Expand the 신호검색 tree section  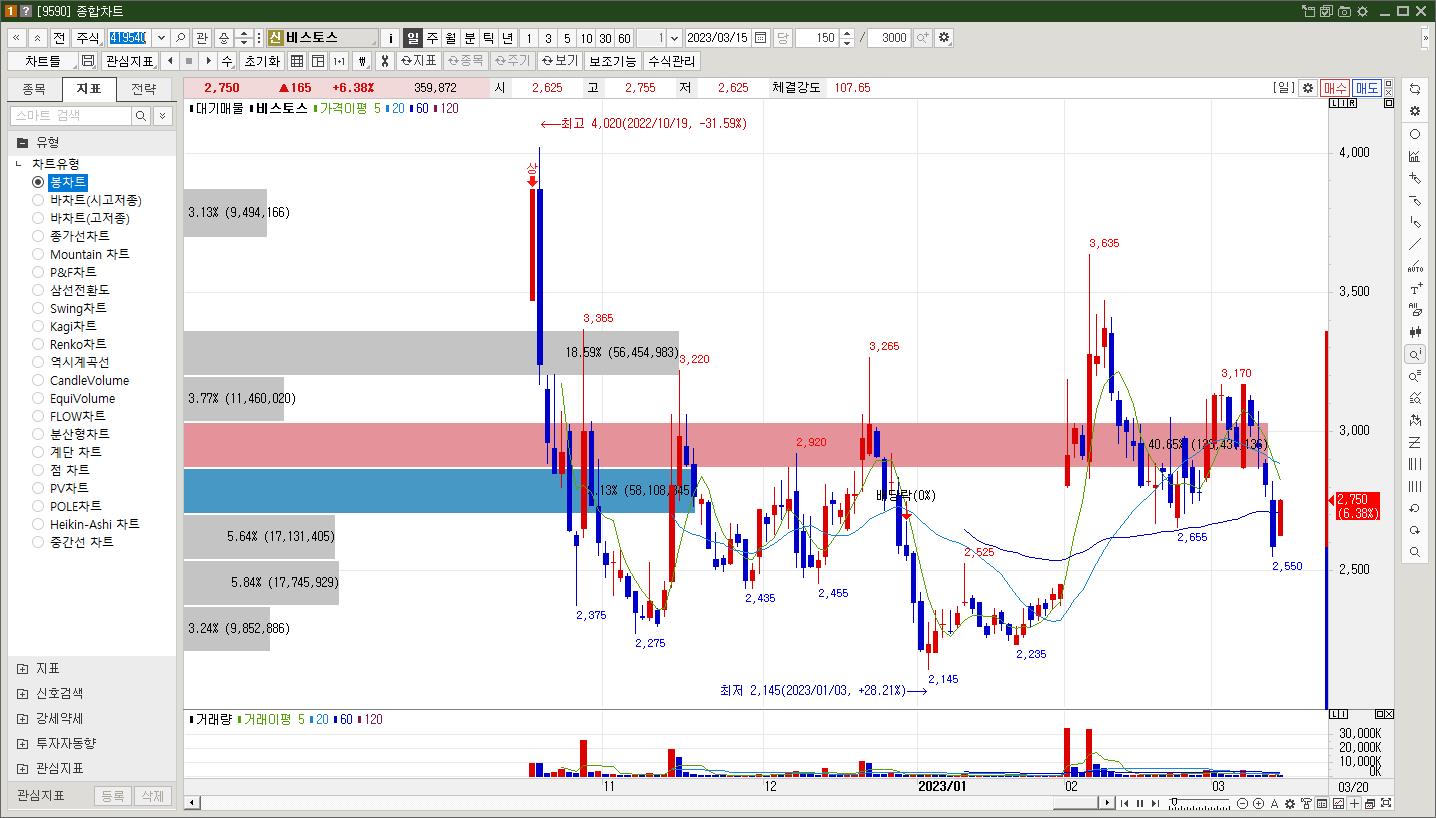22,693
